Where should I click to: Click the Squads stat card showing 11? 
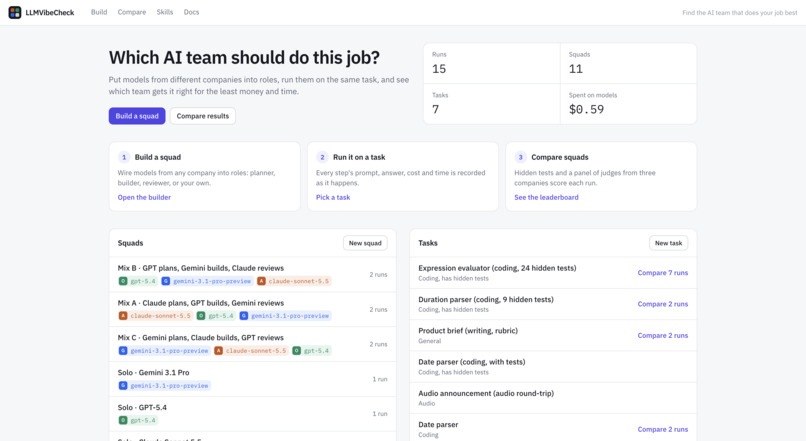tap(628, 63)
